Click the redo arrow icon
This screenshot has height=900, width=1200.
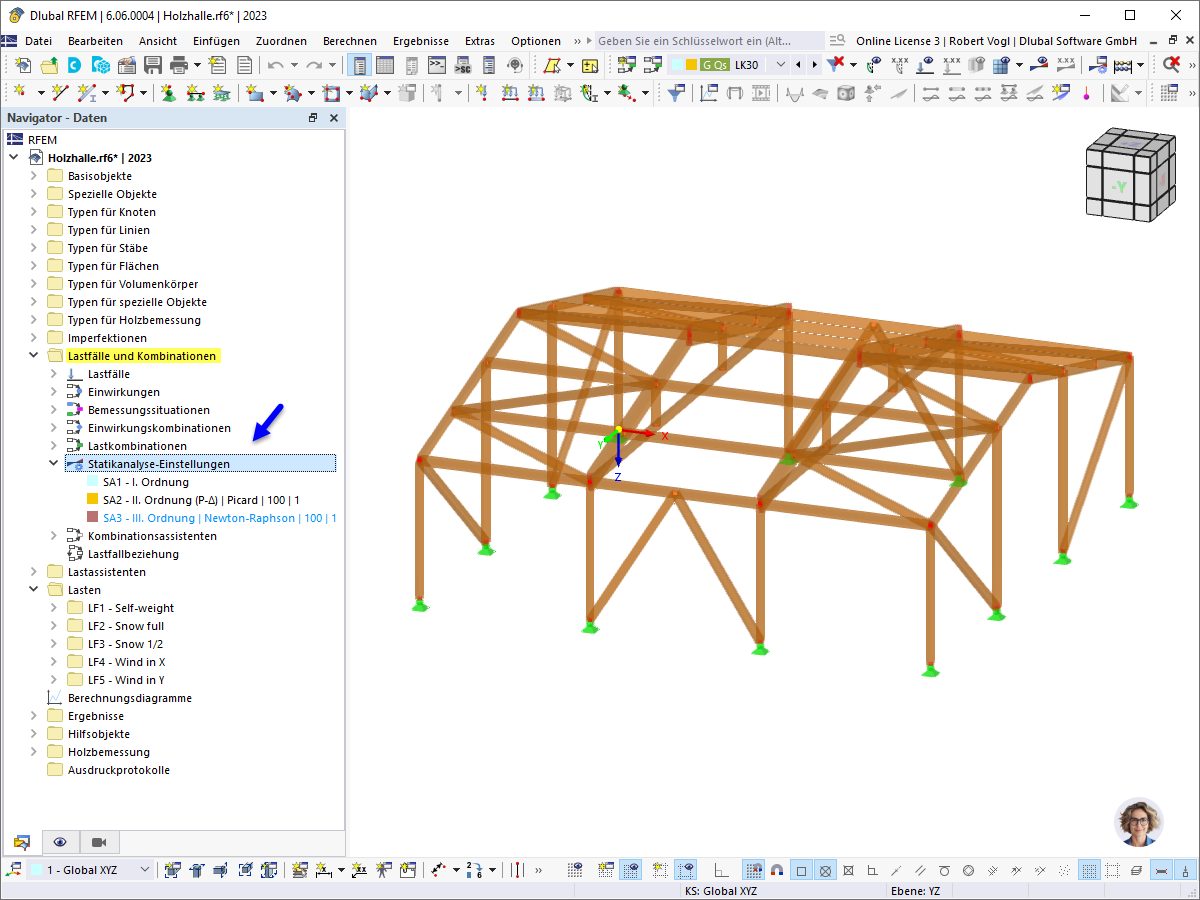(314, 65)
